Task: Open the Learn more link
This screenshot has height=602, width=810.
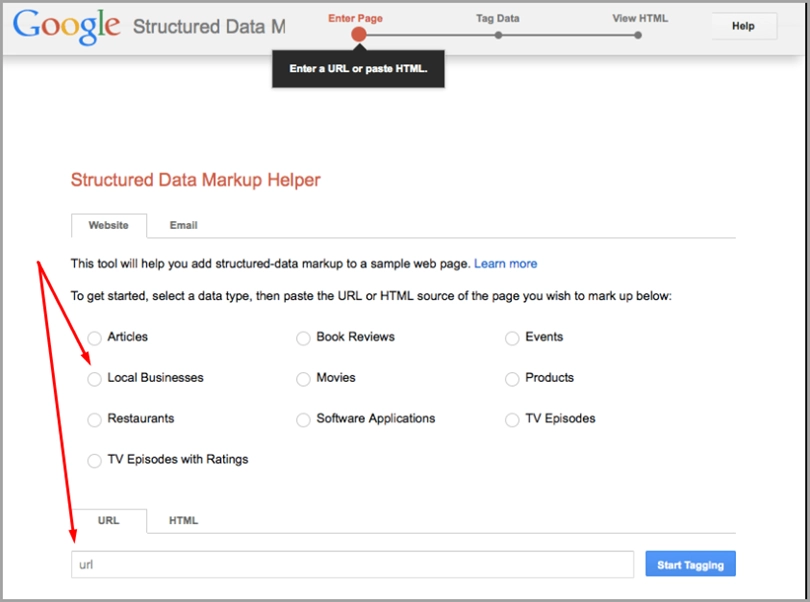Action: tap(505, 264)
